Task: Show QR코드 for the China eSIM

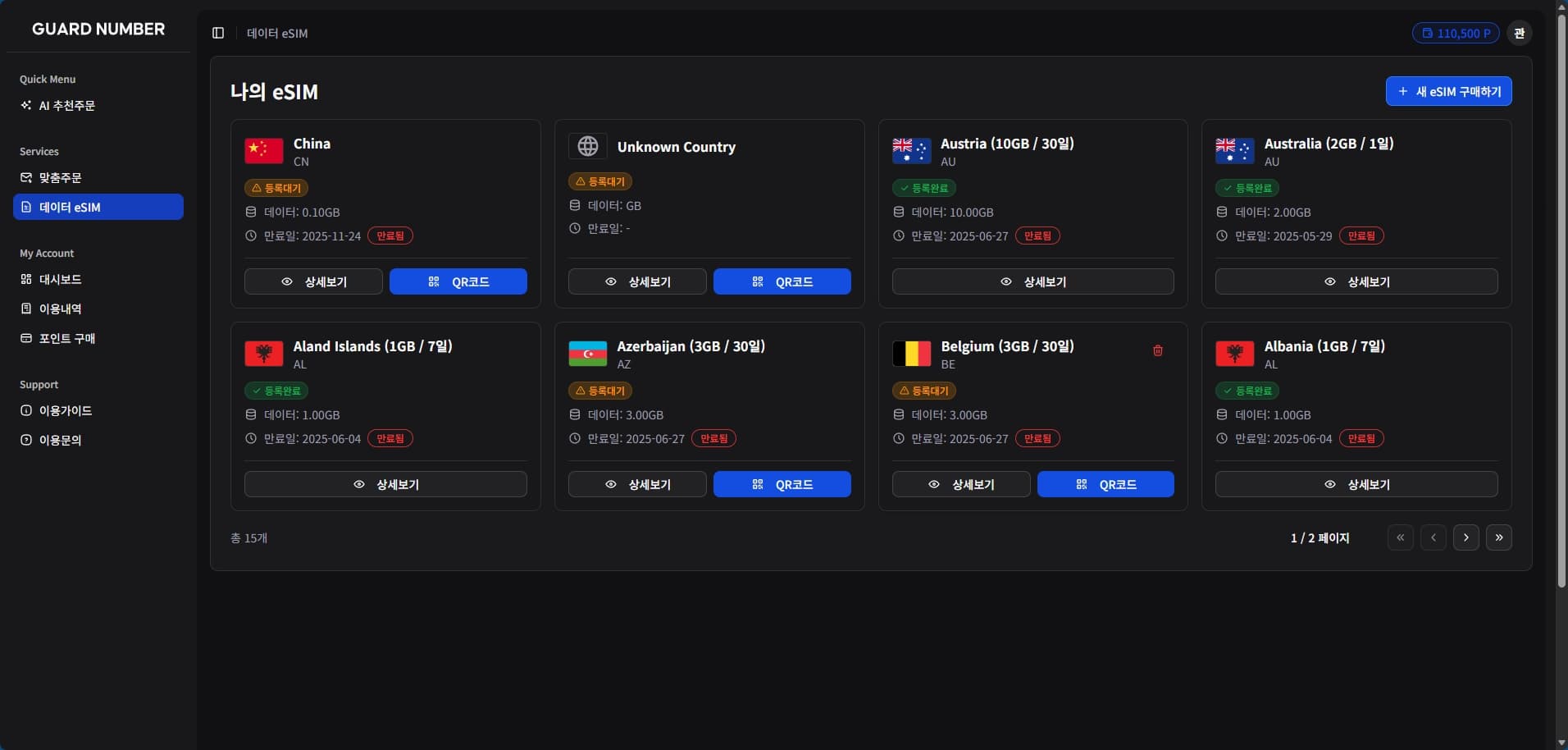Action: point(458,281)
